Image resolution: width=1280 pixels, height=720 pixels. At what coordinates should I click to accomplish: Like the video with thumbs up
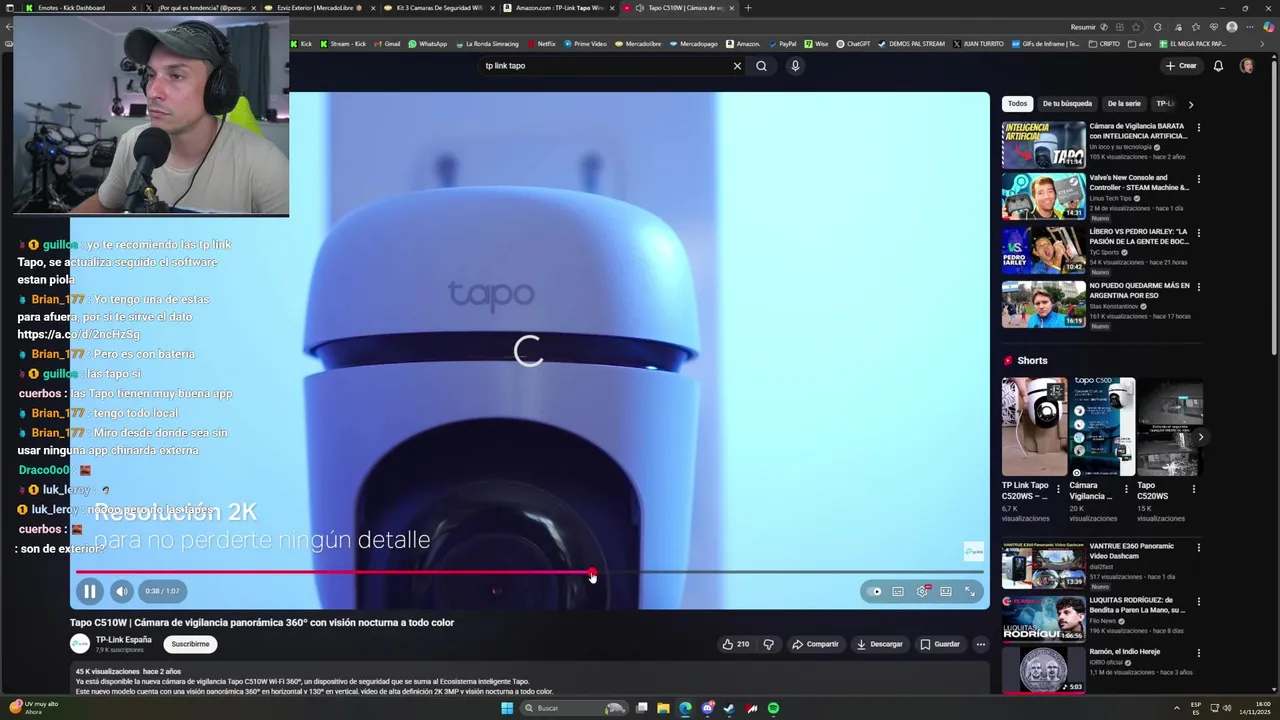click(x=736, y=644)
